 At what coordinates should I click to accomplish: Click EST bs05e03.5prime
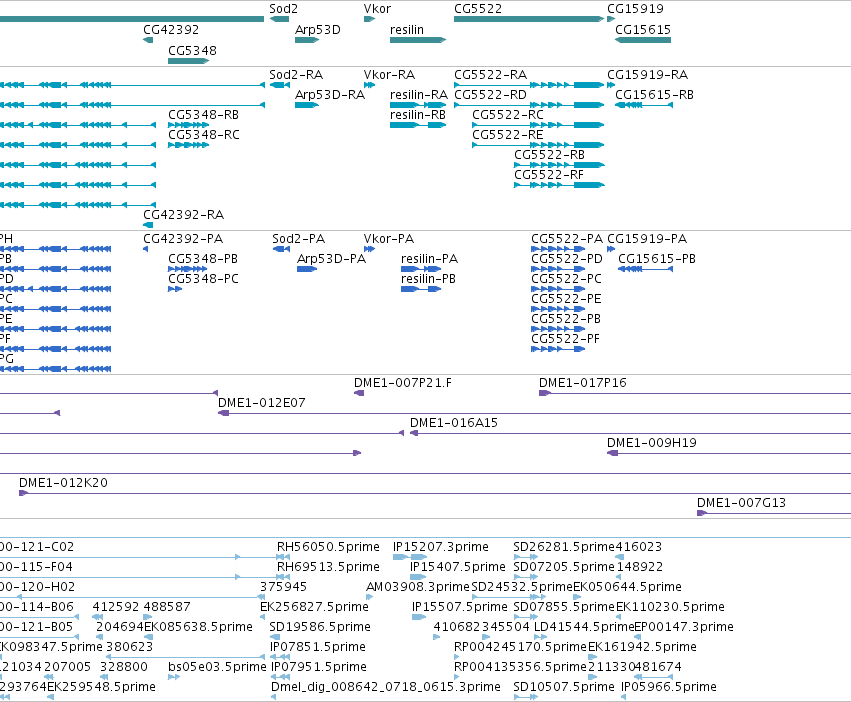point(217,667)
